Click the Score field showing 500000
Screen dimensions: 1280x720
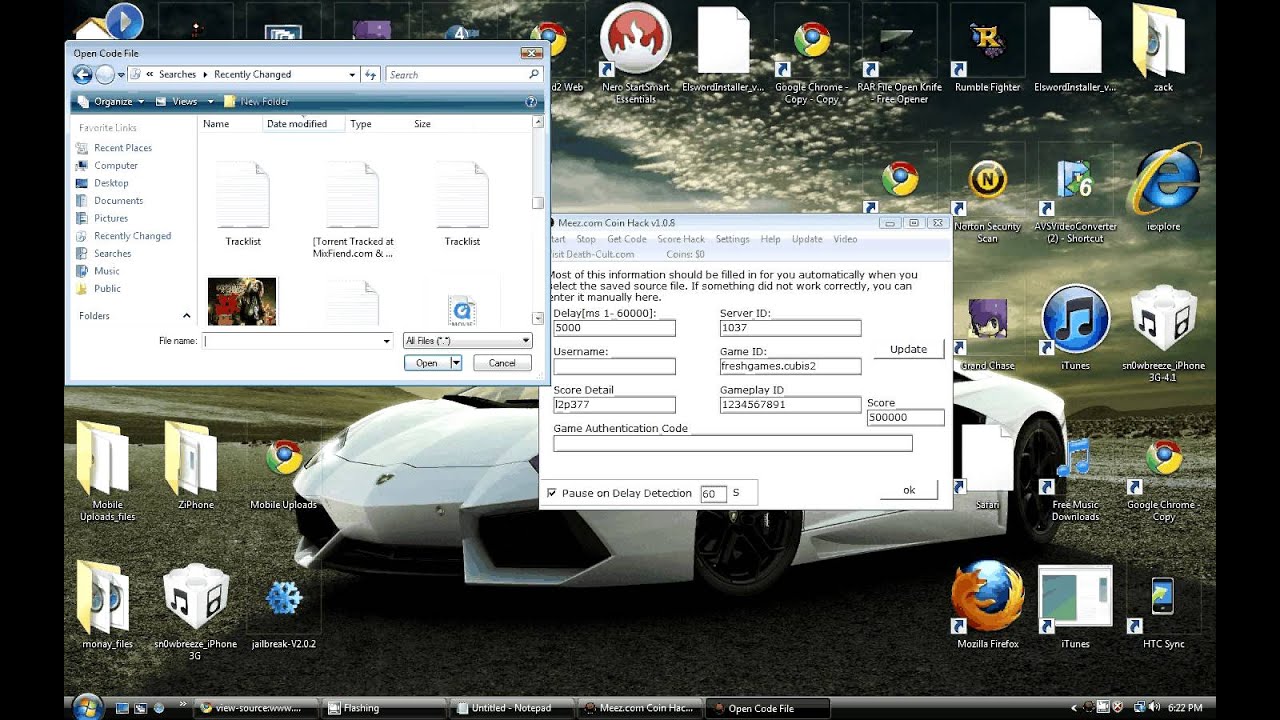906,417
